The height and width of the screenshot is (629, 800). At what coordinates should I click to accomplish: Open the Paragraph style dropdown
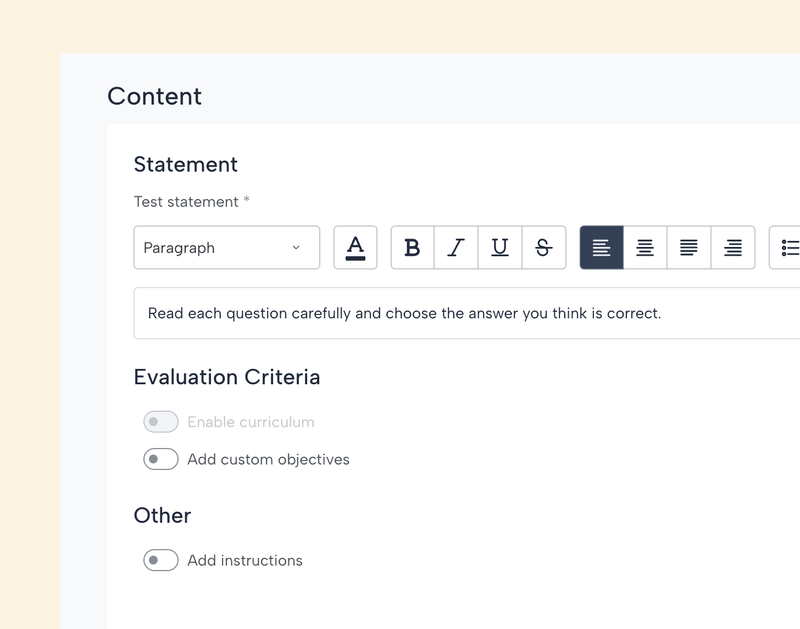click(x=226, y=248)
